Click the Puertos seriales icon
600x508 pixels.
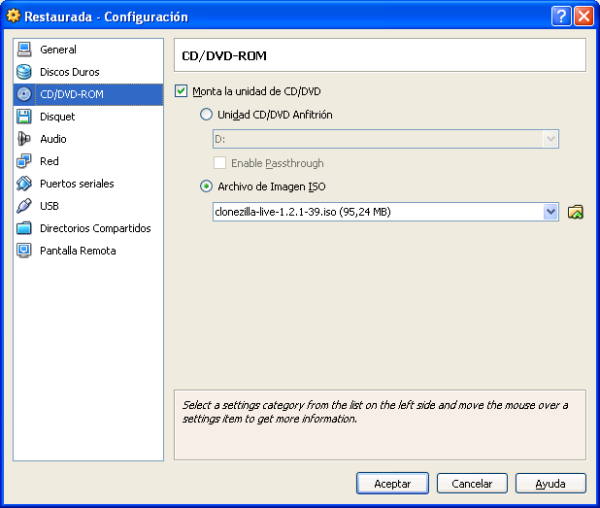[24, 184]
